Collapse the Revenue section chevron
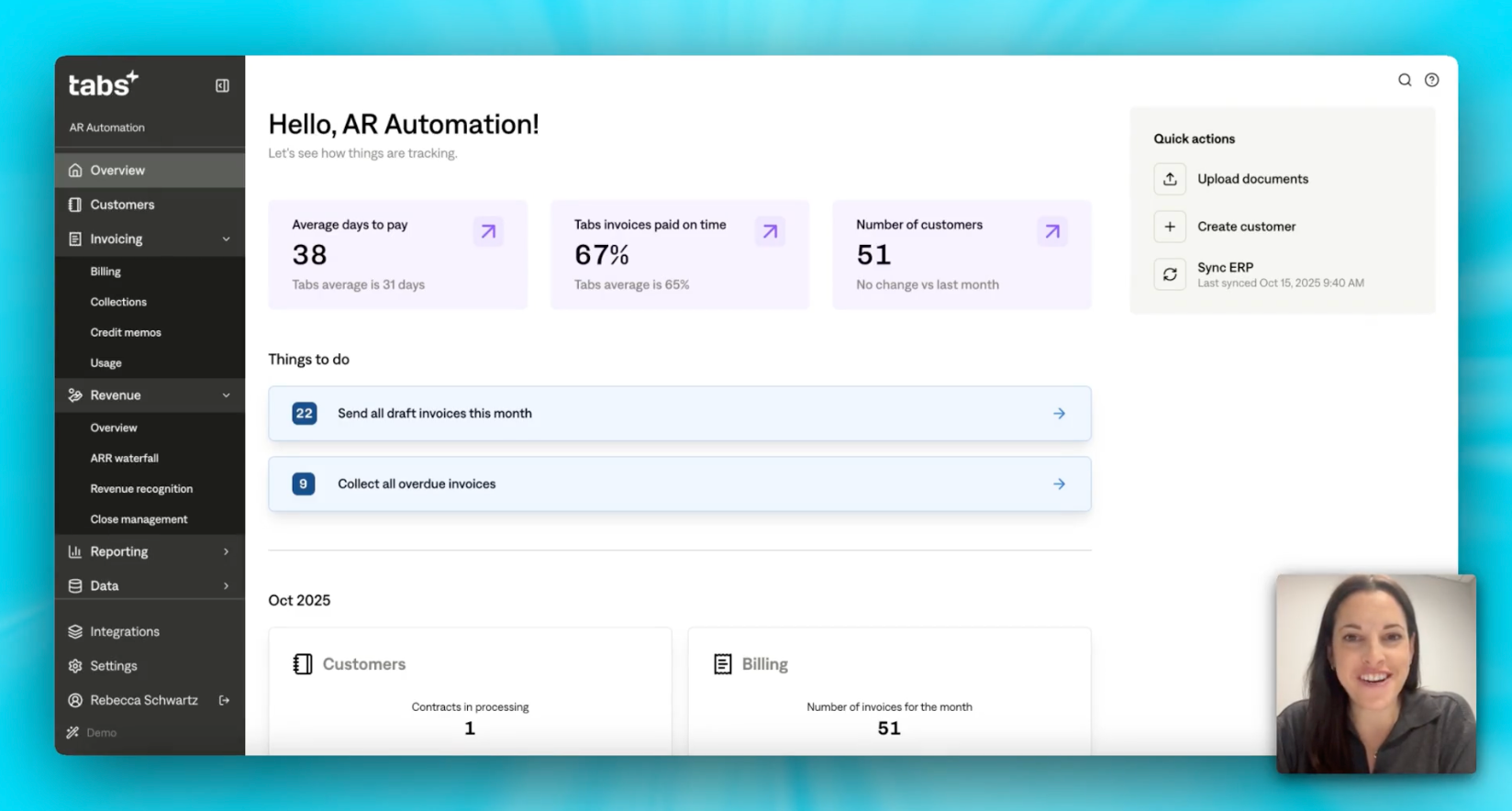The height and width of the screenshot is (811, 1512). click(x=226, y=395)
